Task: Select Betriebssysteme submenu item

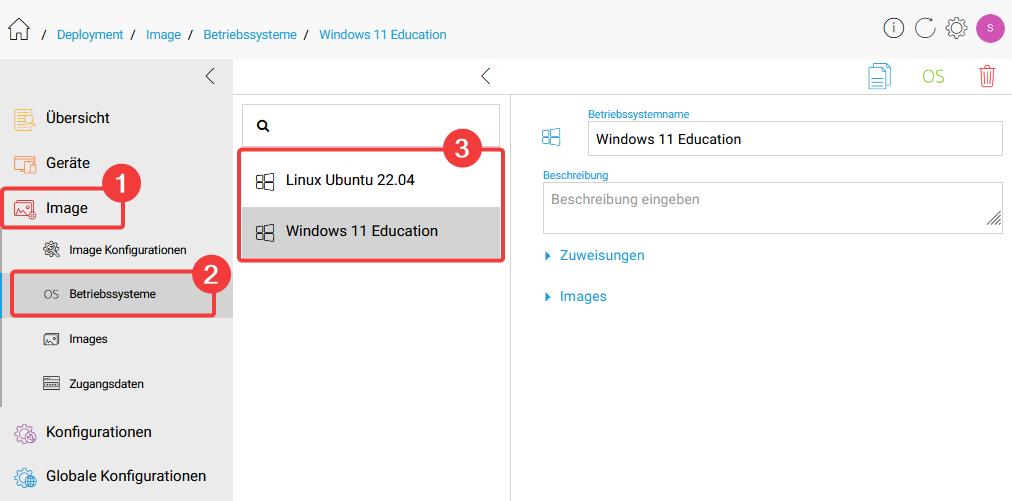Action: coord(112,294)
